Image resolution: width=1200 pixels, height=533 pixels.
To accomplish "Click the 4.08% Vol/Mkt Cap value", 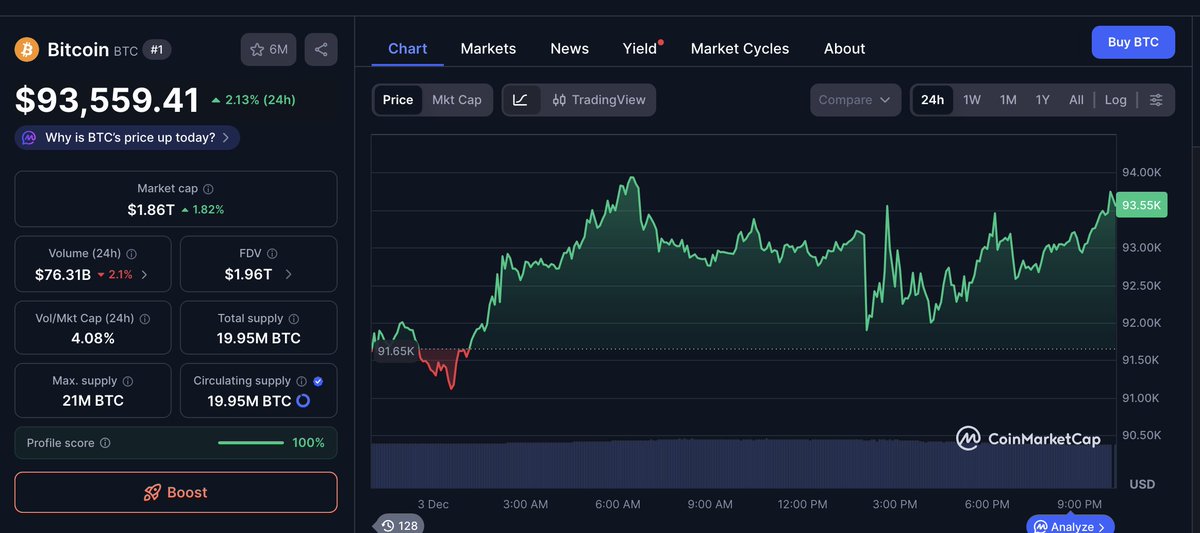I will pos(93,338).
